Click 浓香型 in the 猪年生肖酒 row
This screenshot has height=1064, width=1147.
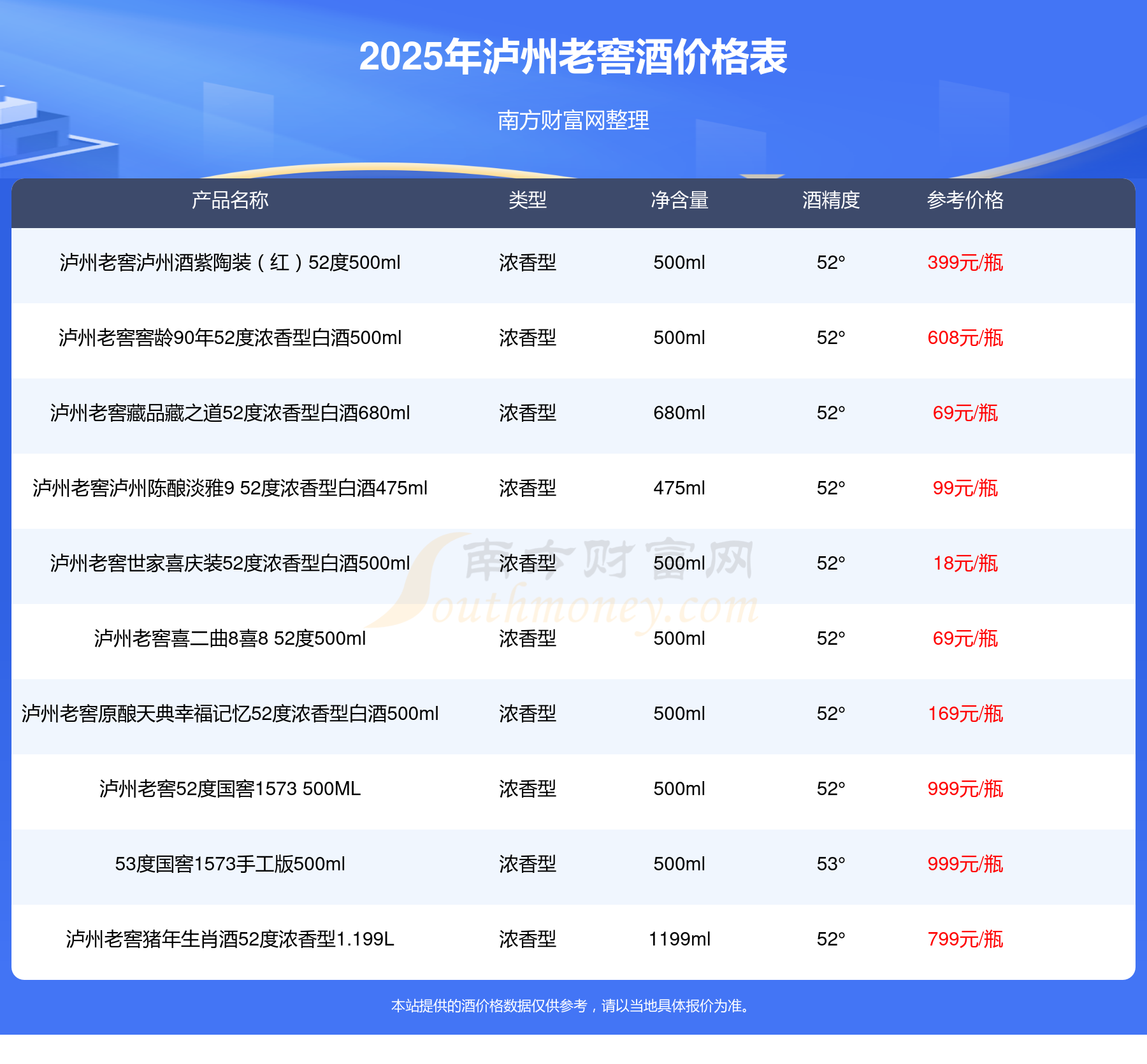coord(528,939)
